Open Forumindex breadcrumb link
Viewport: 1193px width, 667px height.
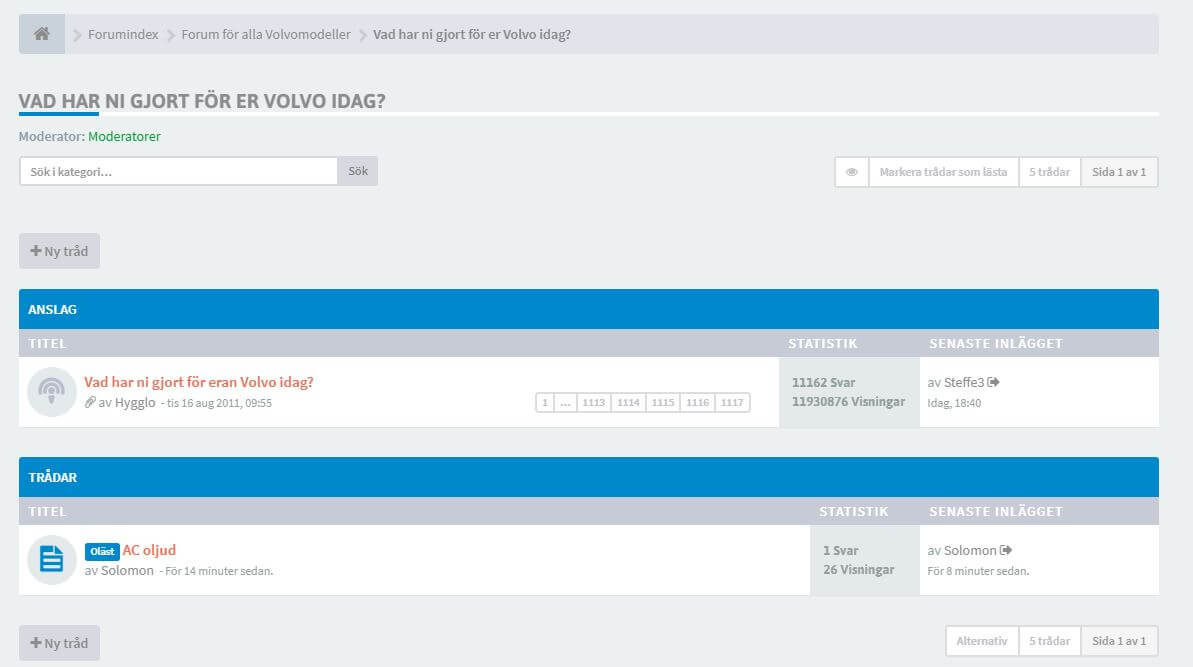click(123, 34)
